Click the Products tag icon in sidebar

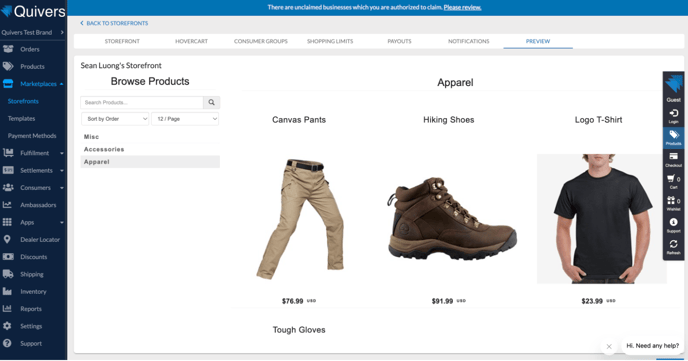click(8, 66)
